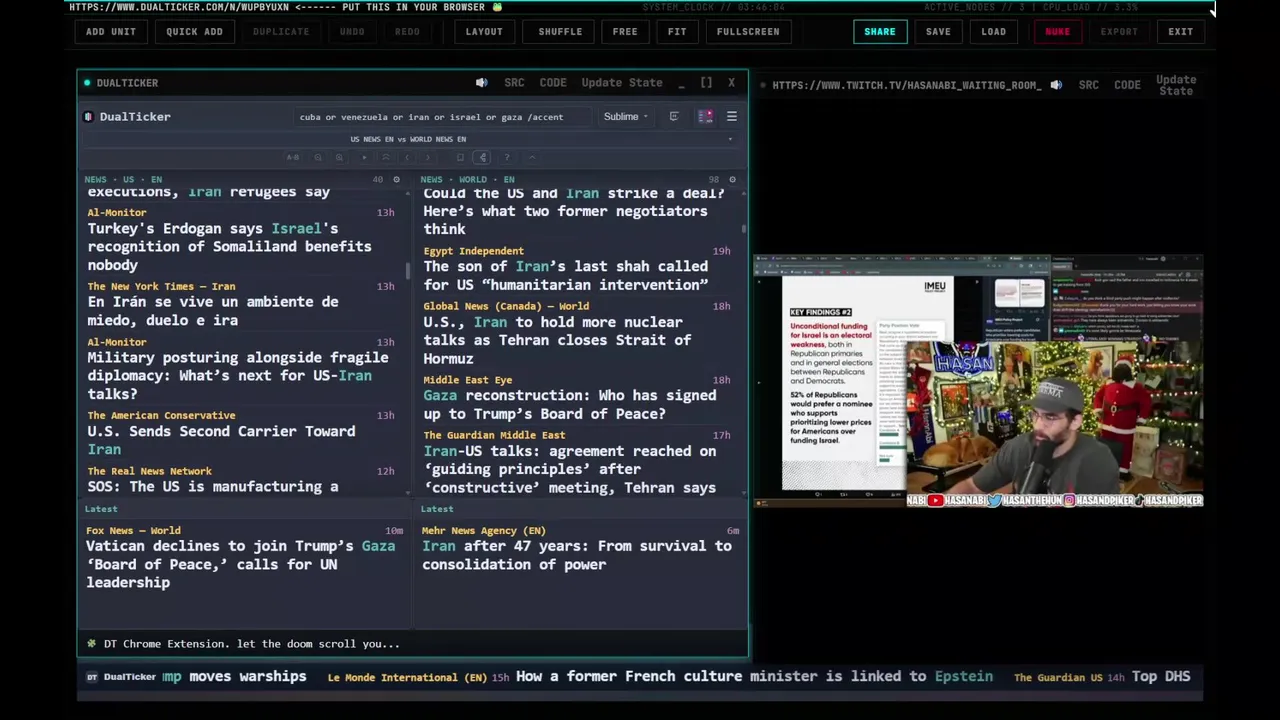Maximize the DualTicker node
Screen dimensions: 1280x720
(706, 83)
